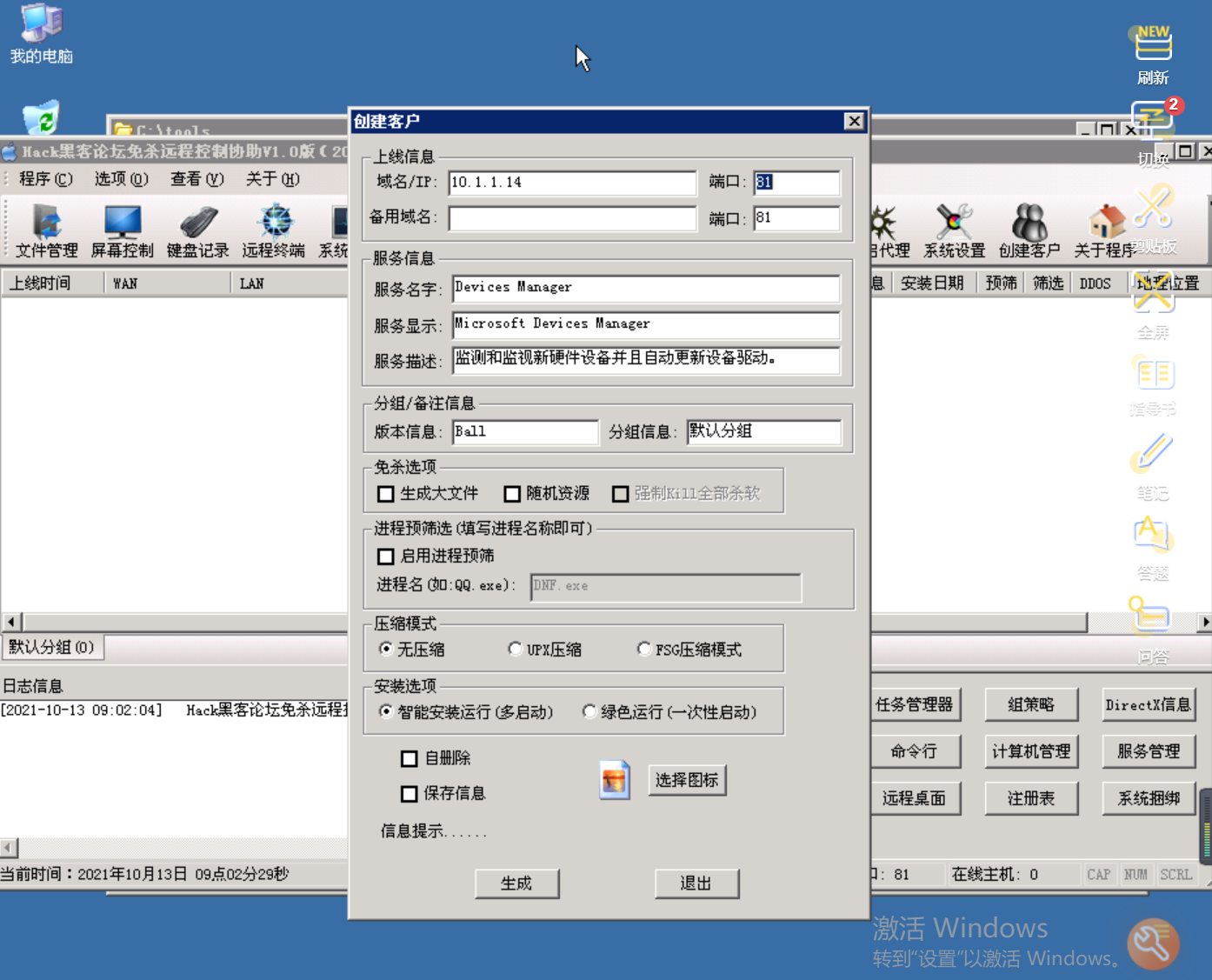
Task: Open the 远程终端 remote terminal tool
Action: [x=274, y=231]
